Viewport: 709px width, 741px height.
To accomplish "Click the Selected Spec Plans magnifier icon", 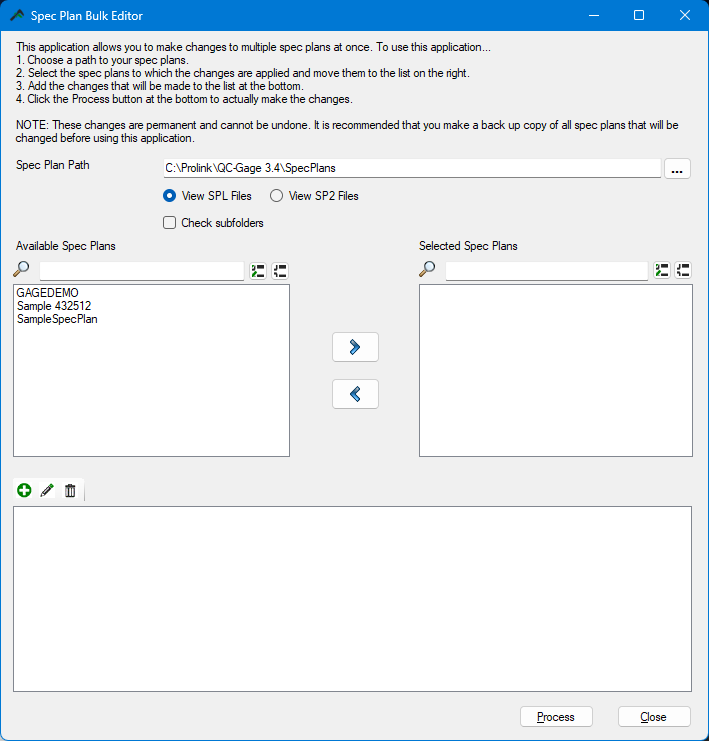I will [x=427, y=270].
